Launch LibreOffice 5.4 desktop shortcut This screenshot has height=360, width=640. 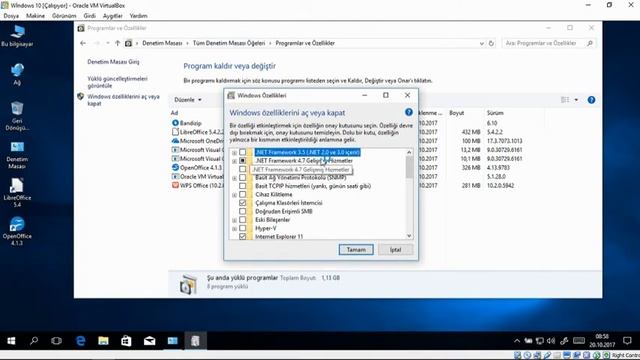(x=17, y=193)
